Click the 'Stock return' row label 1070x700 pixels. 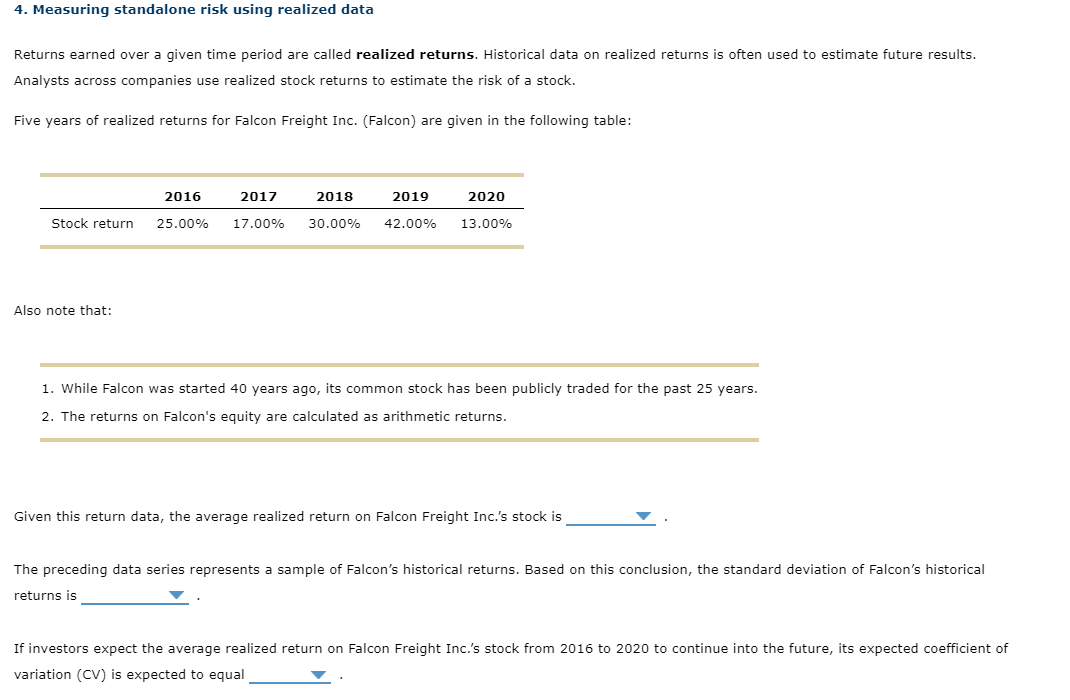(x=92, y=223)
